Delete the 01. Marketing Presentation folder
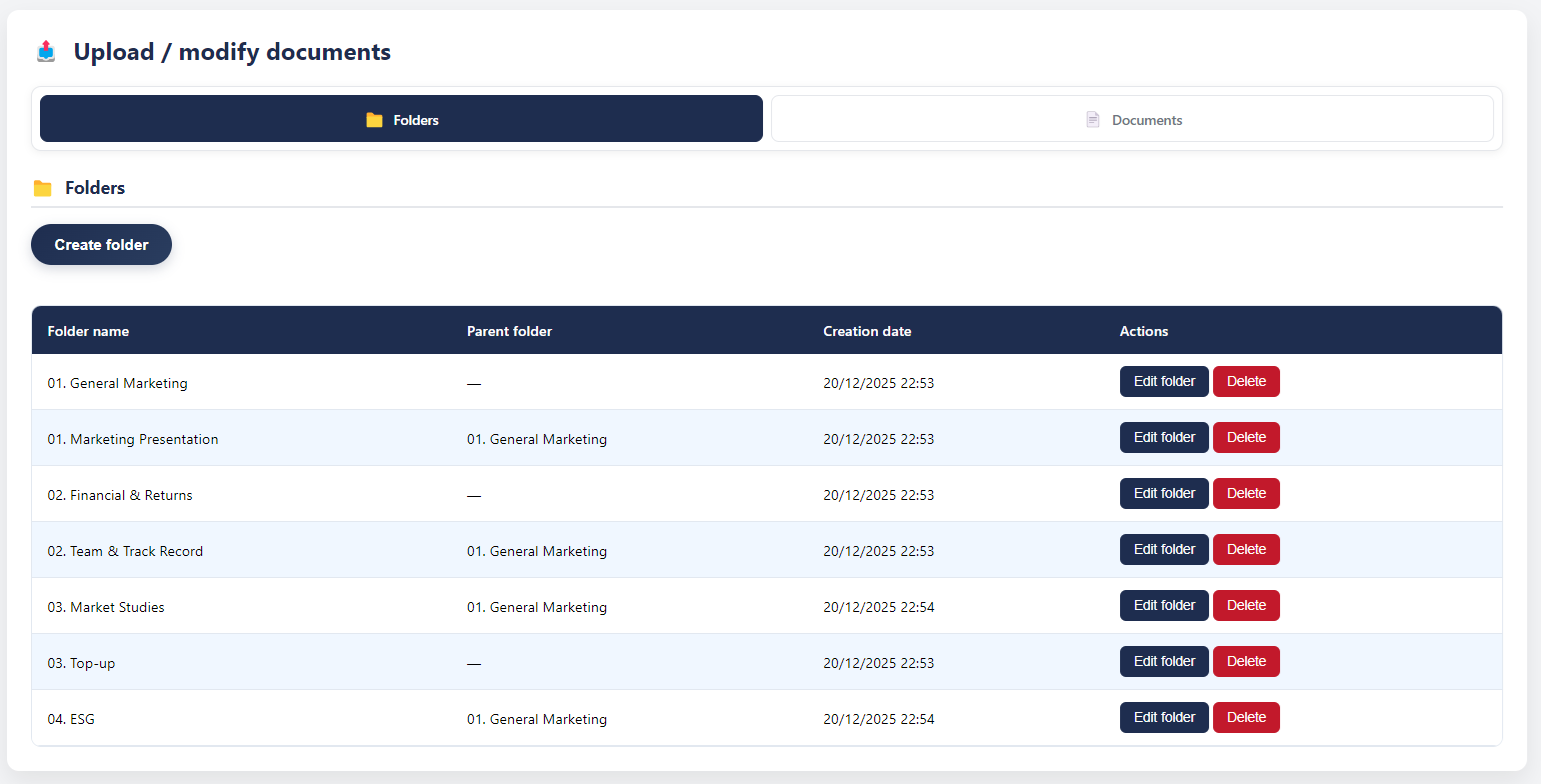This screenshot has width=1541, height=784. 1246,437
